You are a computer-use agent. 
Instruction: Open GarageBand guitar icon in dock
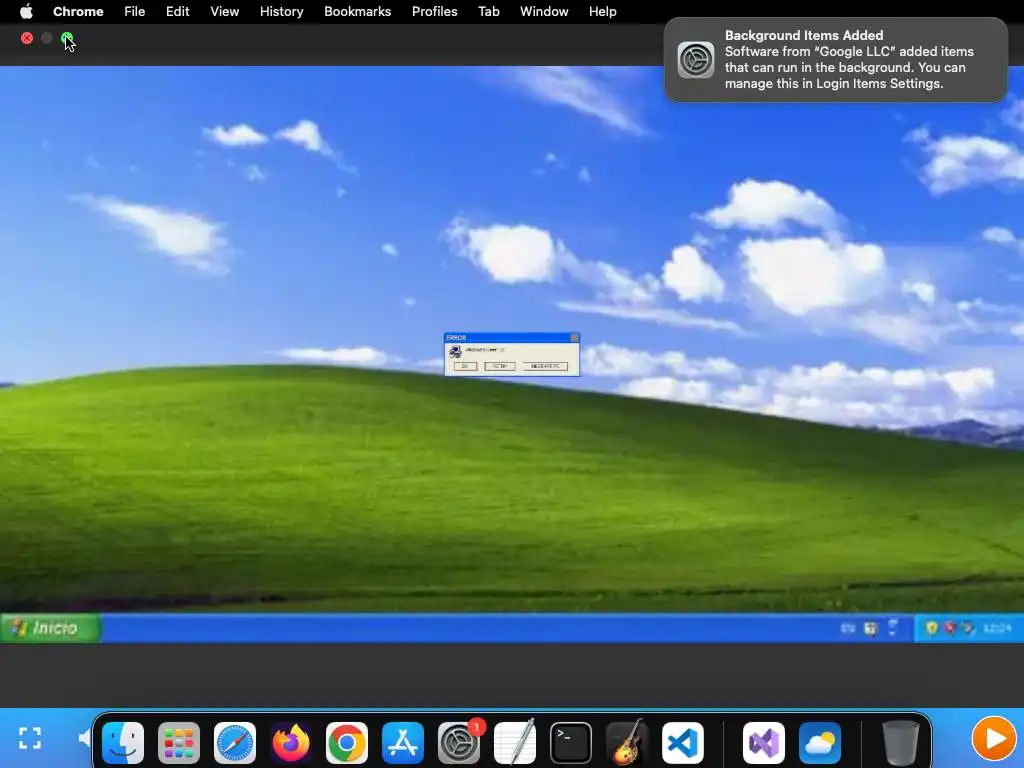pyautogui.click(x=627, y=743)
